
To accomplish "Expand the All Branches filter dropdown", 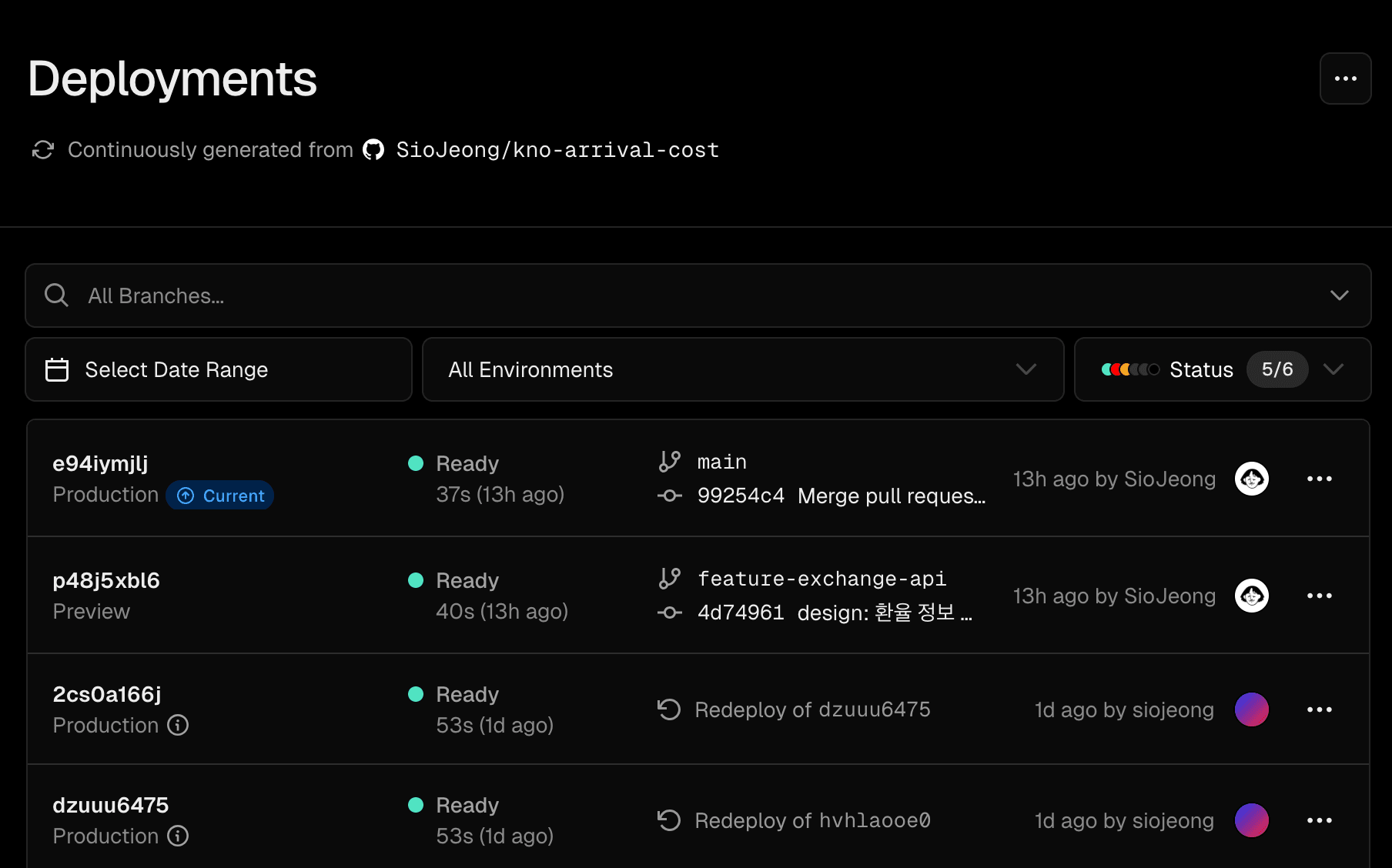I will point(1340,295).
